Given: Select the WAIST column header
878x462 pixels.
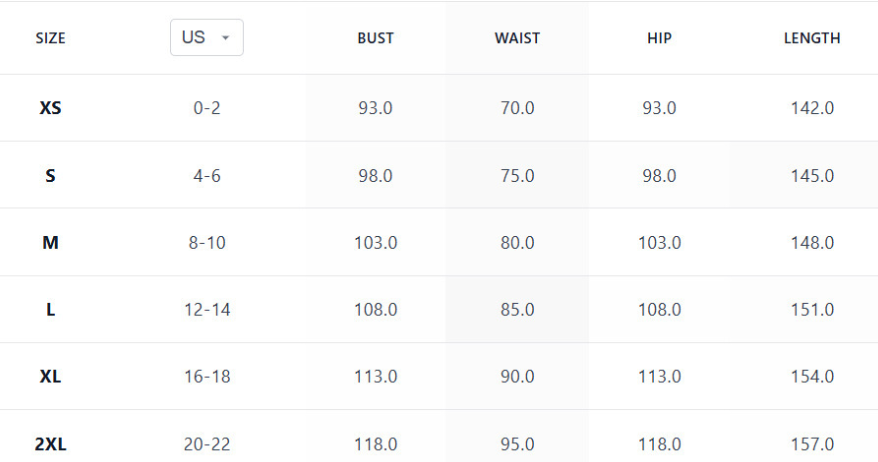Looking at the screenshot, I should (517, 39).
